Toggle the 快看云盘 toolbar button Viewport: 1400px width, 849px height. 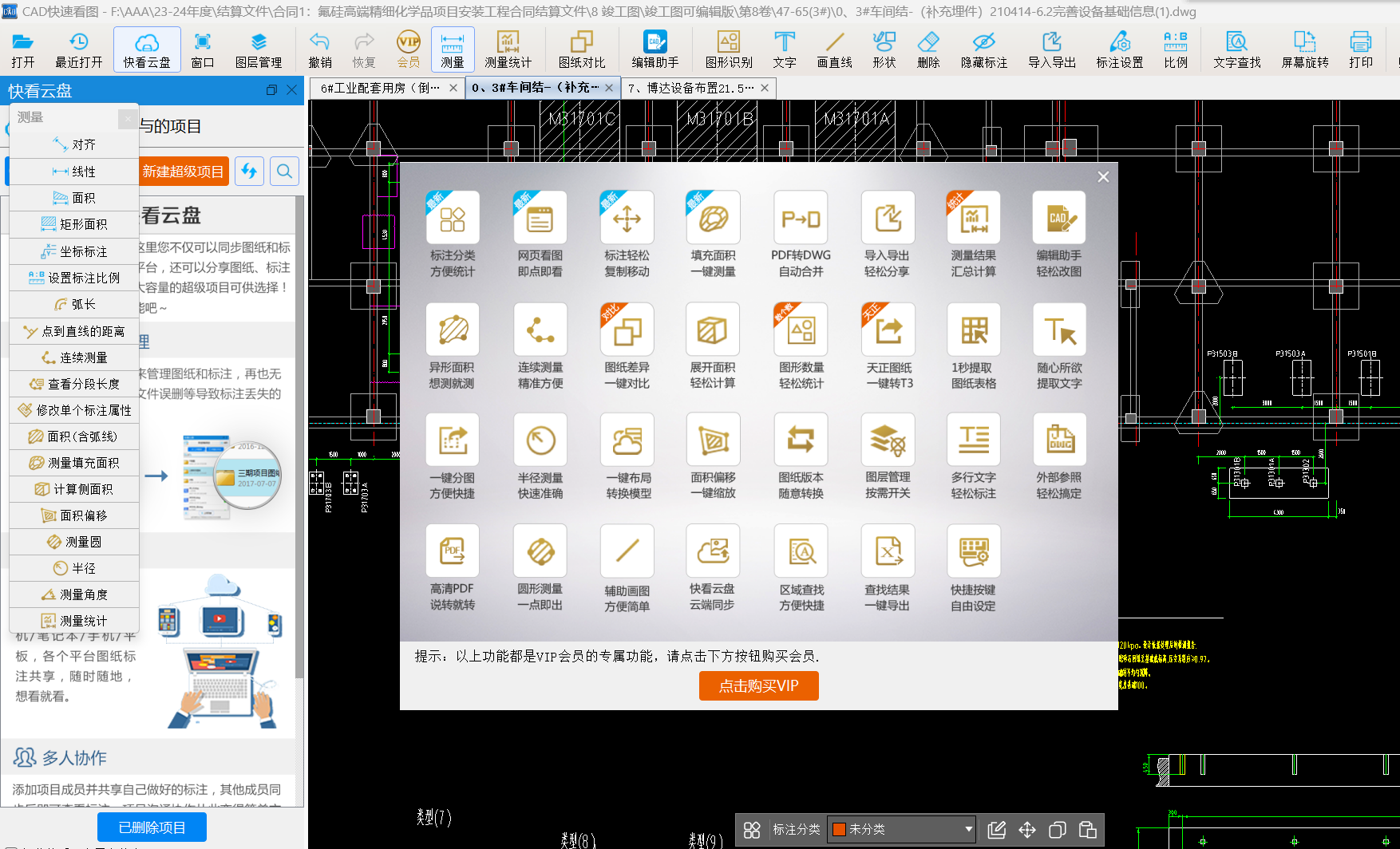click(x=147, y=49)
